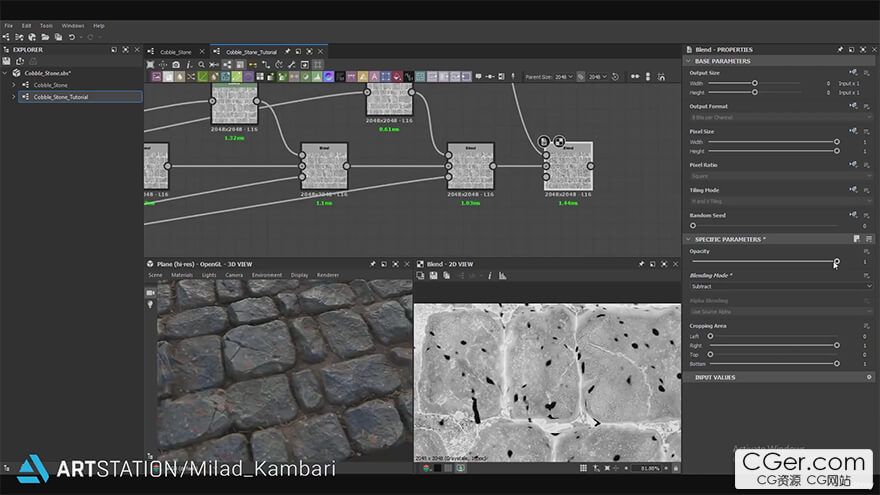Open the Lights menu in 3D View
This screenshot has width=880, height=495.
tap(209, 275)
